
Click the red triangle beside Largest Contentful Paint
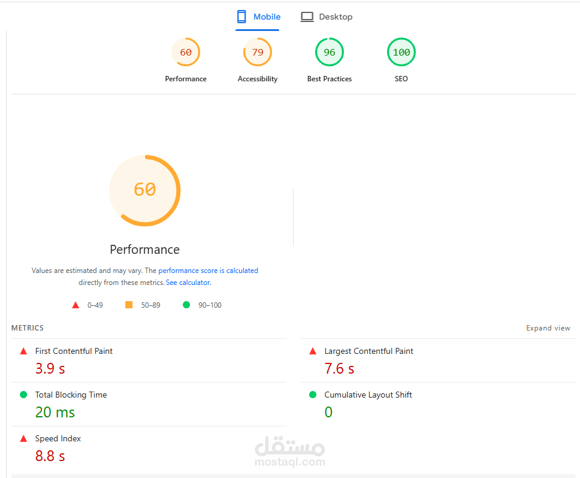click(x=313, y=351)
